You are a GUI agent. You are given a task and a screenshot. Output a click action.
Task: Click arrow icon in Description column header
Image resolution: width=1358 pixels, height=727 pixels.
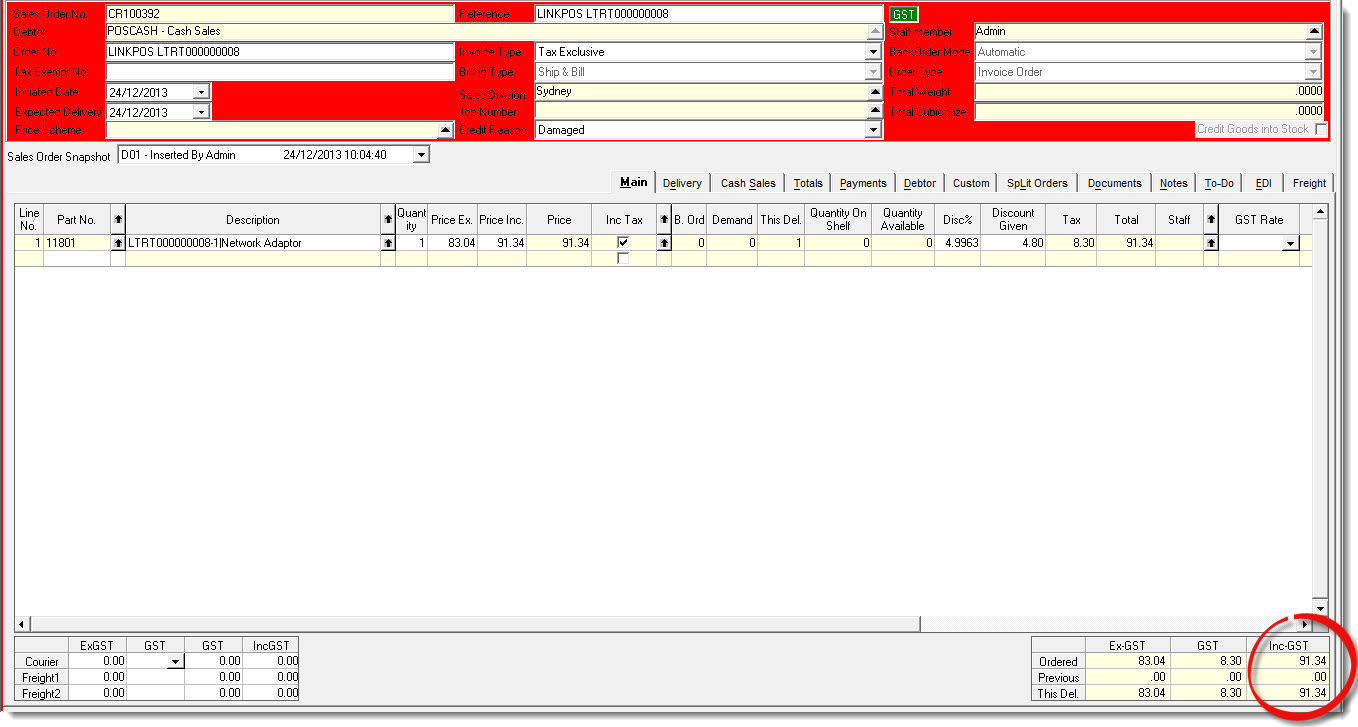[388, 219]
